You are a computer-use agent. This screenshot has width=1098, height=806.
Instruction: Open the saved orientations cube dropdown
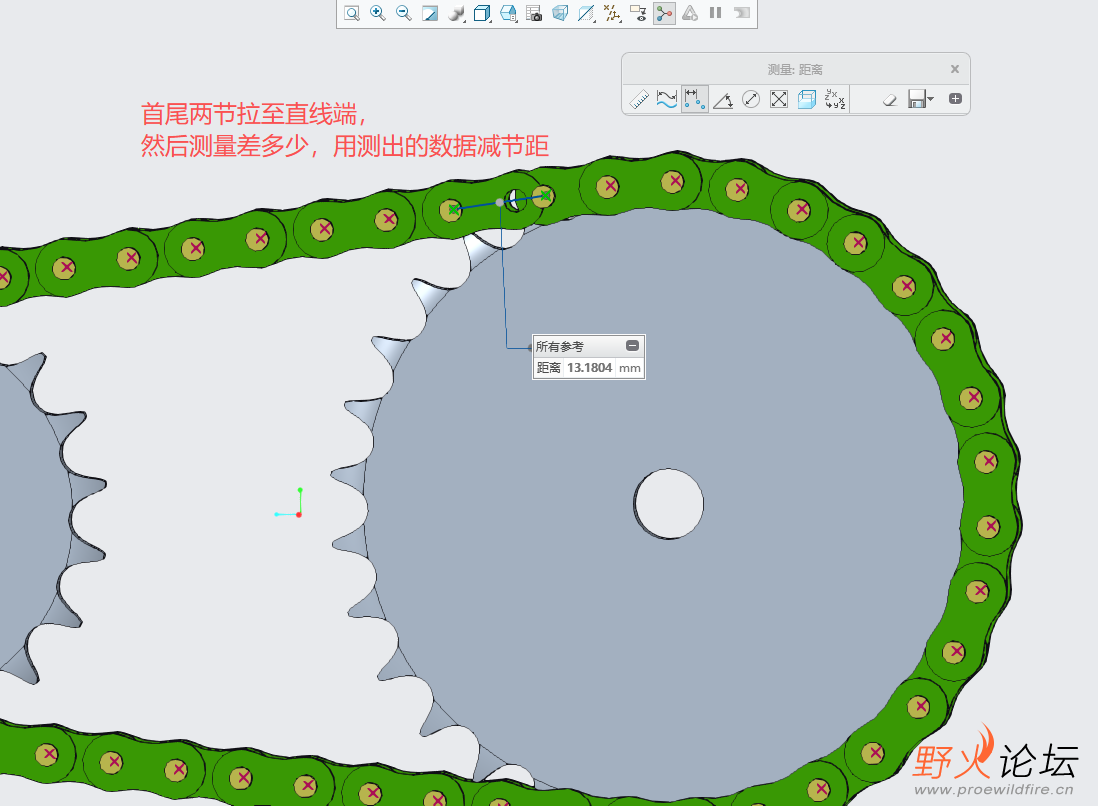click(482, 13)
